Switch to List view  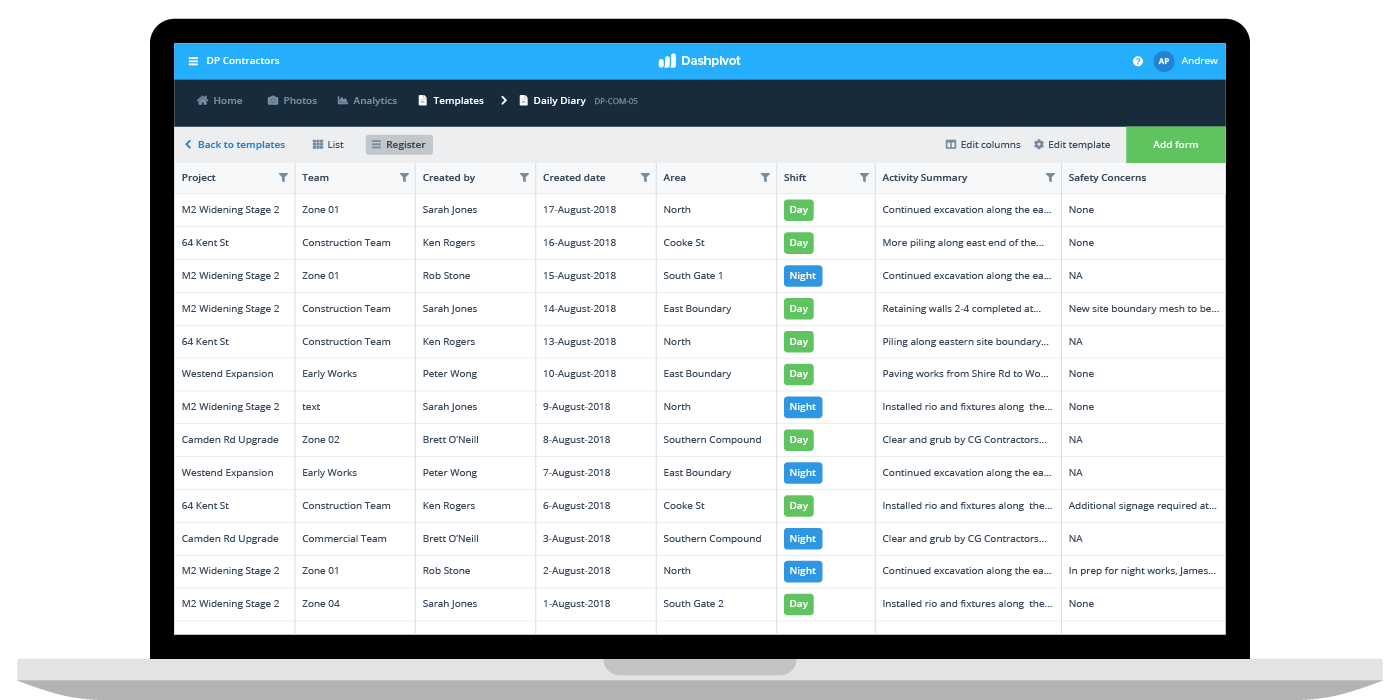(x=327, y=144)
